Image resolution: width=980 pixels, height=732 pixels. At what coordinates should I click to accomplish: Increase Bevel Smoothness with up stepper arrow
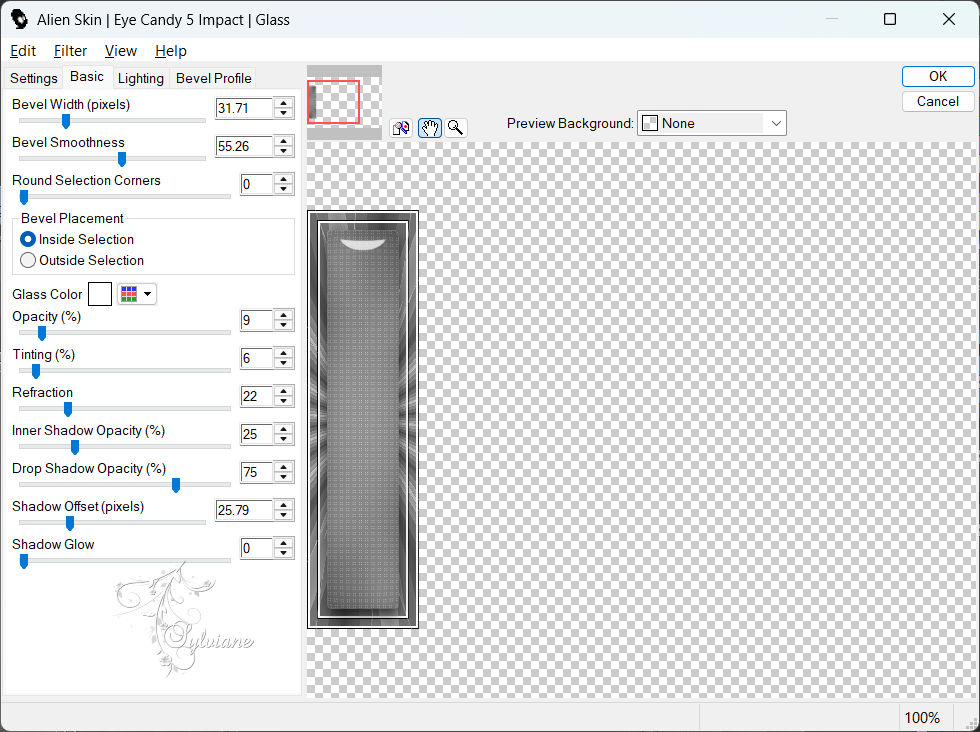pos(284,141)
